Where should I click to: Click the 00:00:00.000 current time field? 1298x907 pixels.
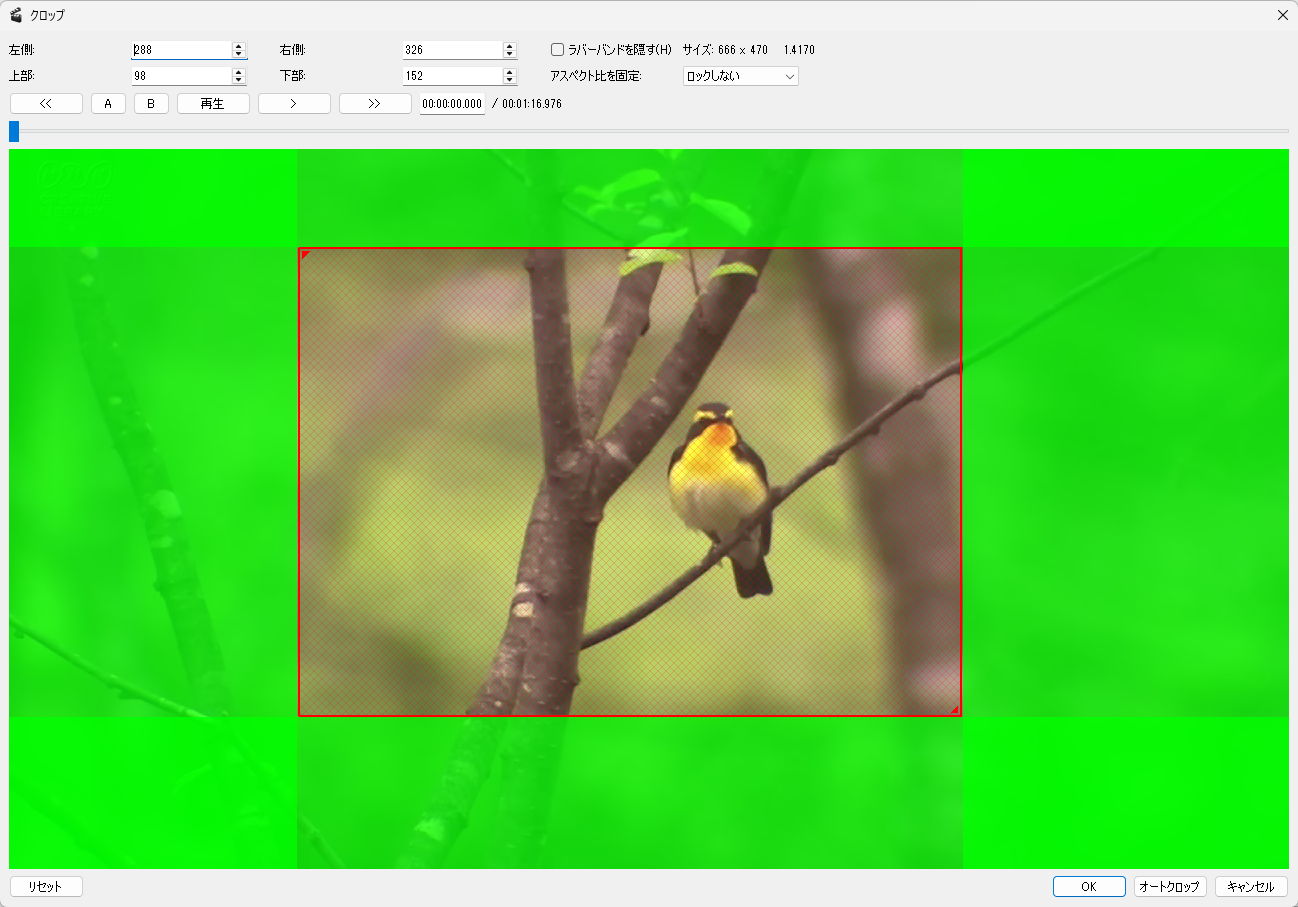coord(452,104)
